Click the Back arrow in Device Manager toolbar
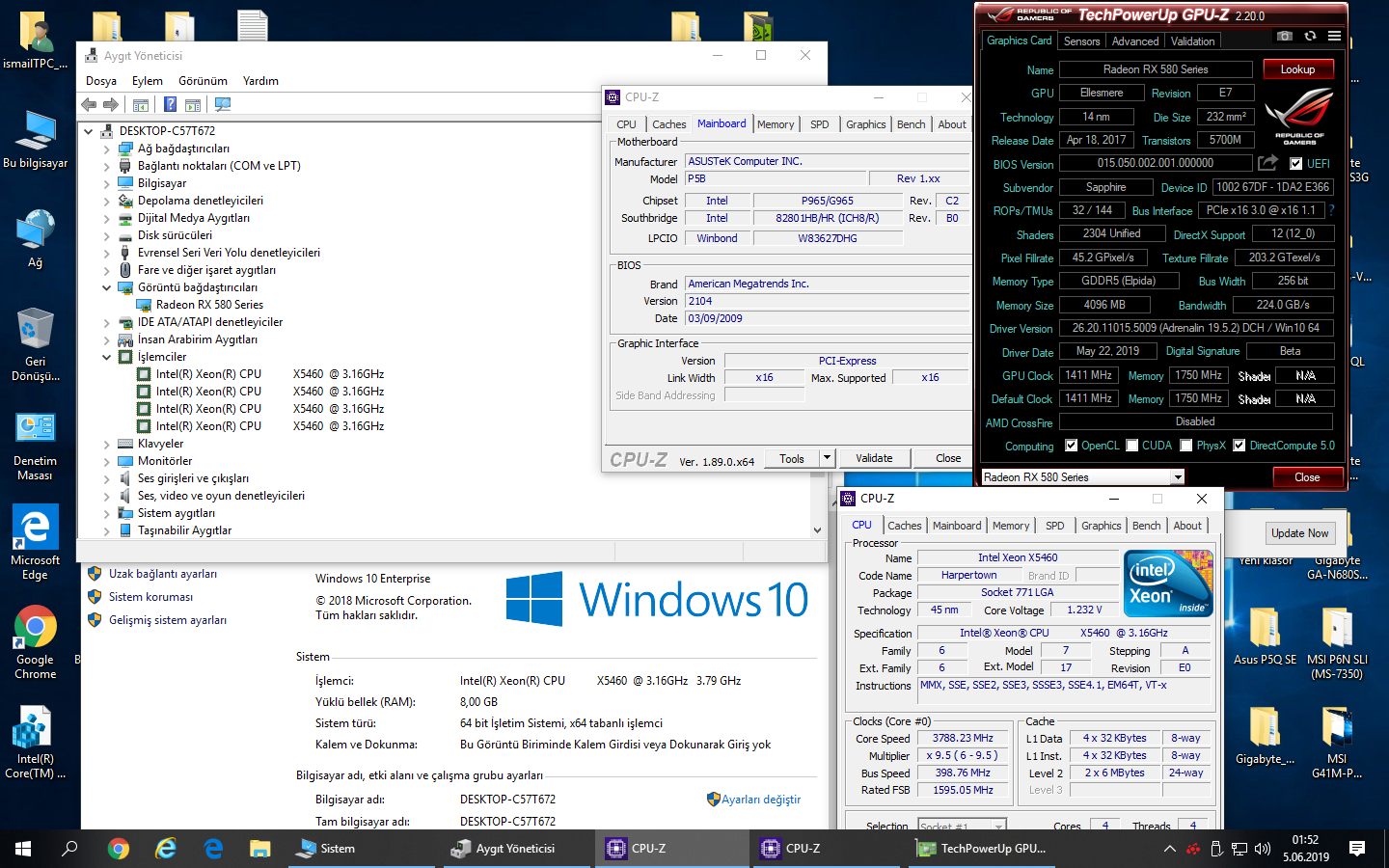 click(89, 104)
